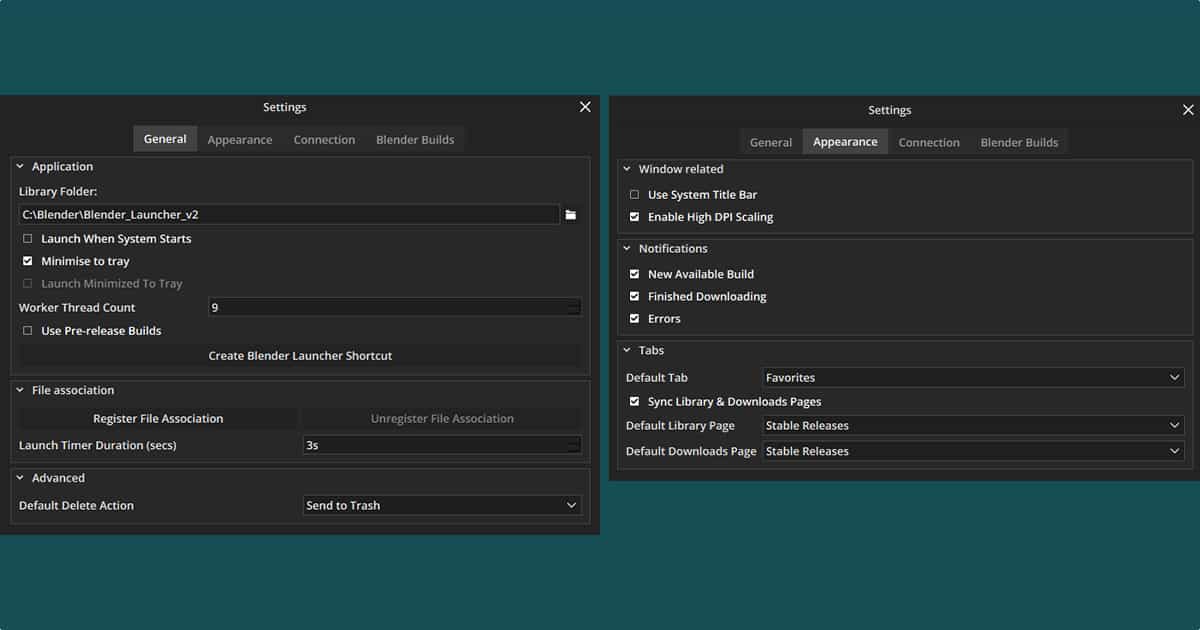Switch to Connection tab in left window

[324, 140]
